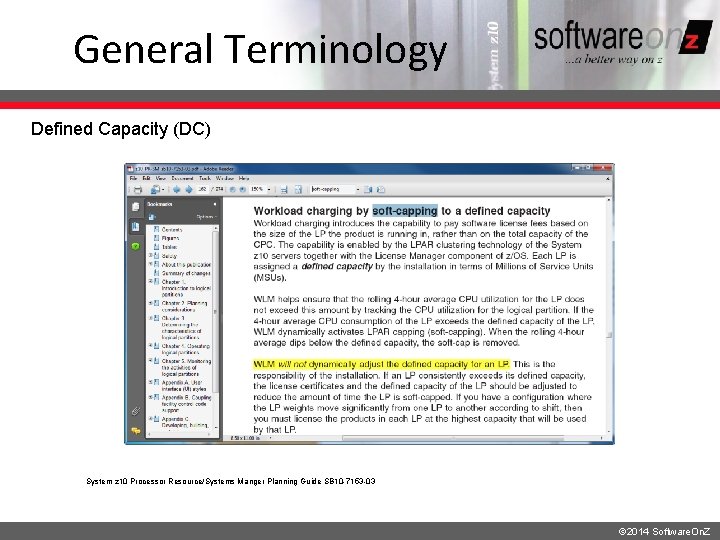
Task: Click the SoftwareOnZ logo
Action: tap(623, 42)
